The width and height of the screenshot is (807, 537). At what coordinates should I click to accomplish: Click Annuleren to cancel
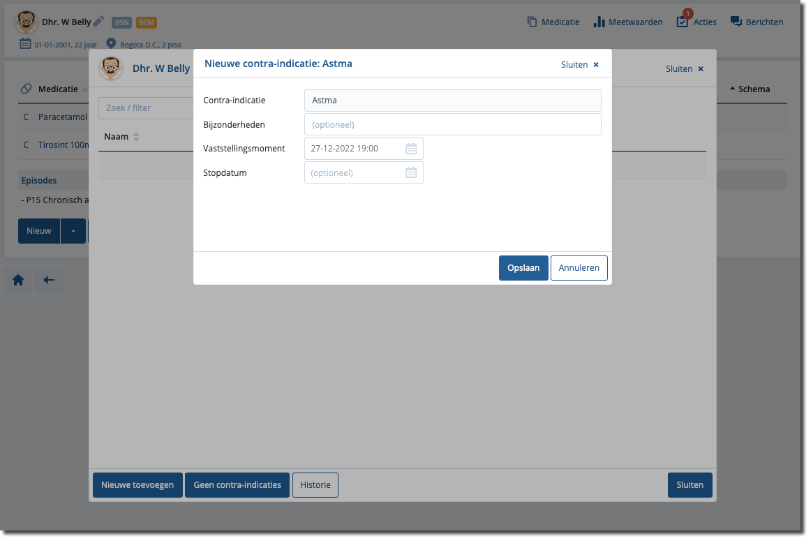pos(578,268)
